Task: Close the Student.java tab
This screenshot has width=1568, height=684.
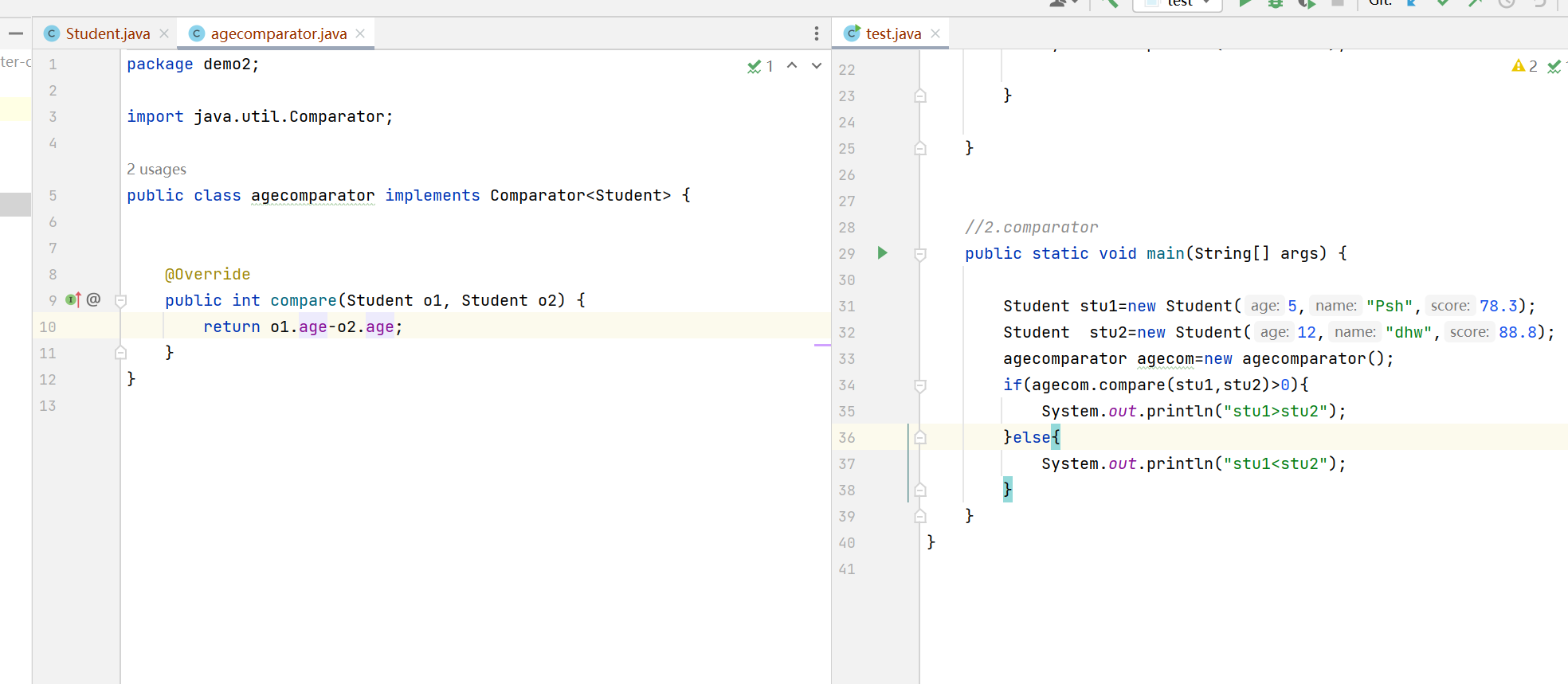Action: 164,33
